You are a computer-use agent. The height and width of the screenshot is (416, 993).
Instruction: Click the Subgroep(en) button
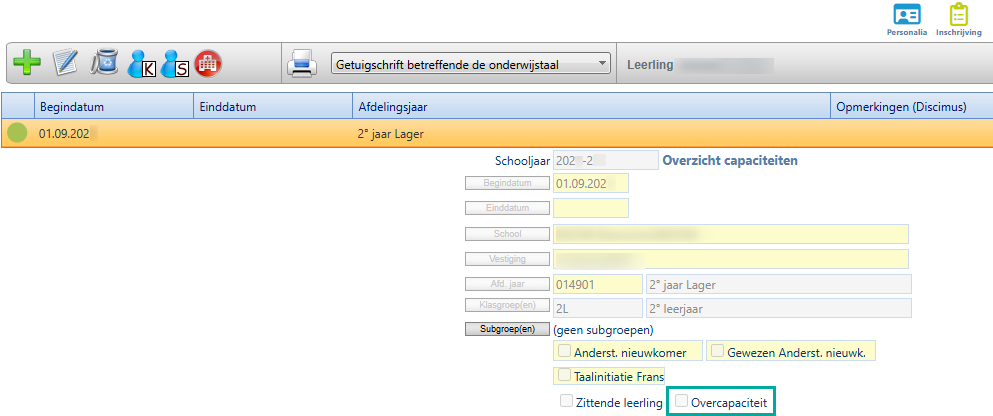[507, 329]
